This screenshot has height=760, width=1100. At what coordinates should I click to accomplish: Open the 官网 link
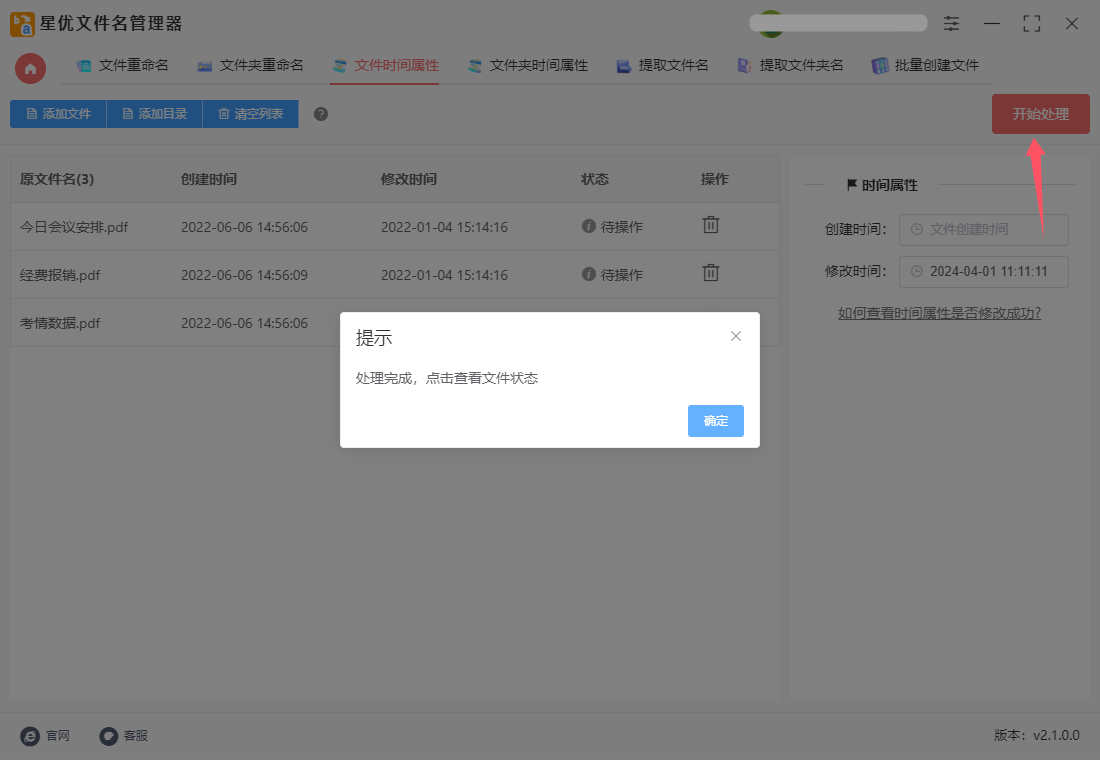(46, 735)
